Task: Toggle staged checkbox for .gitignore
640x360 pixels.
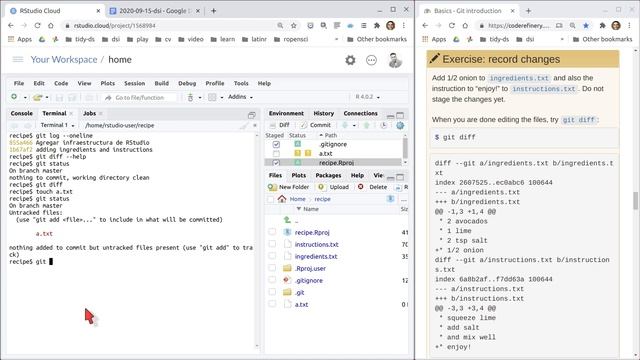Action: pyautogui.click(x=276, y=144)
